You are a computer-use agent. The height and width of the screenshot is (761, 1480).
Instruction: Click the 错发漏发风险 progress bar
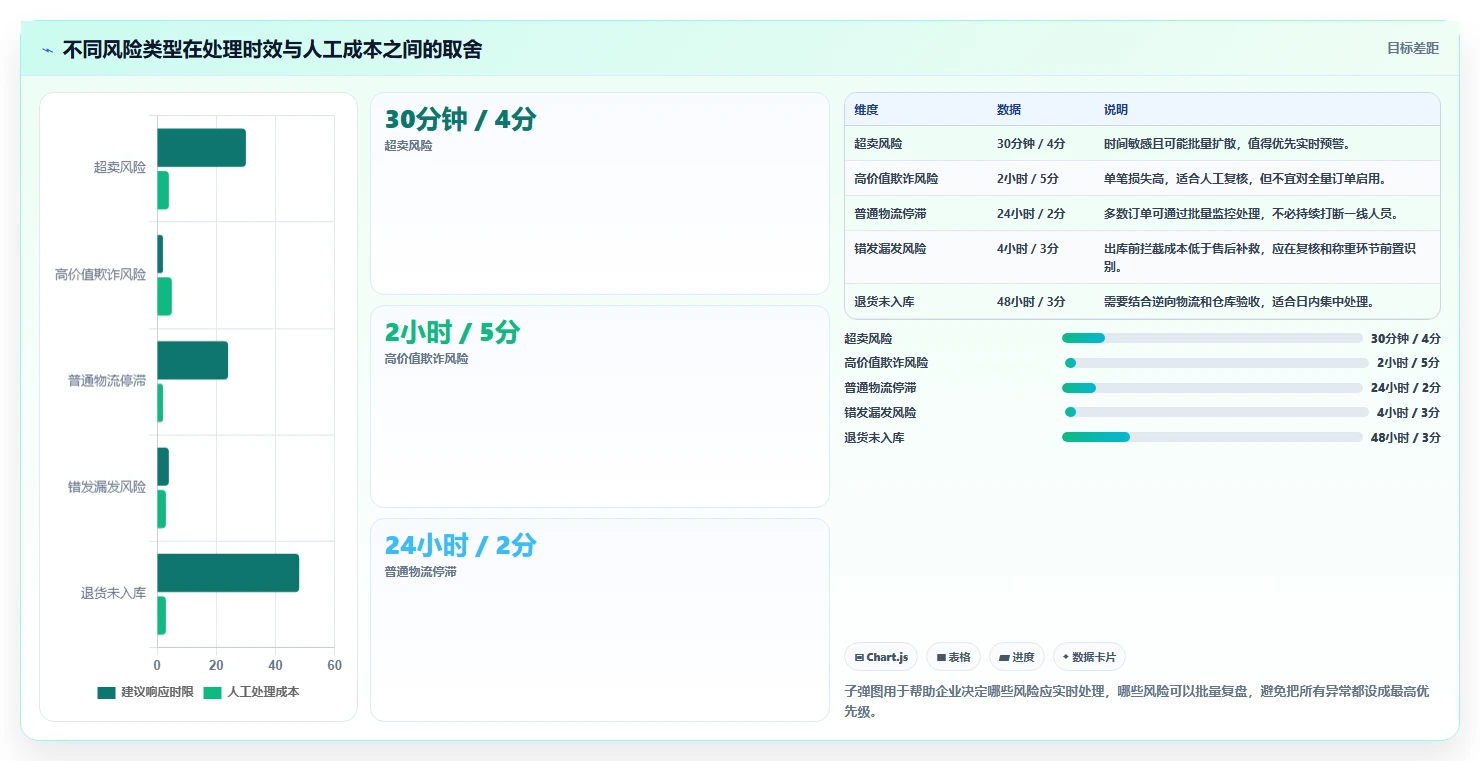click(x=1215, y=412)
